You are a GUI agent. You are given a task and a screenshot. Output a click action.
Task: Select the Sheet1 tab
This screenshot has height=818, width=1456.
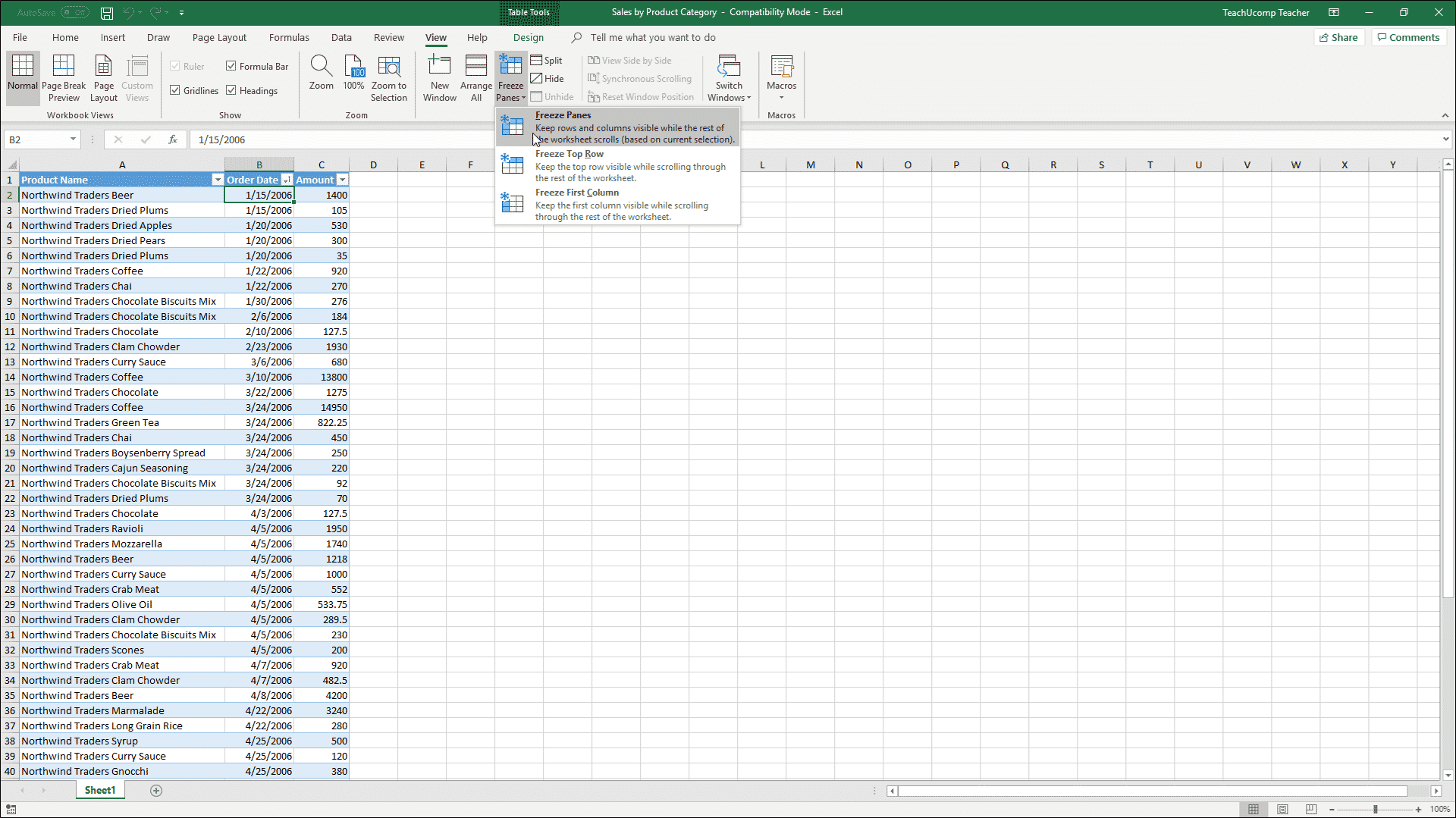pyautogui.click(x=100, y=791)
